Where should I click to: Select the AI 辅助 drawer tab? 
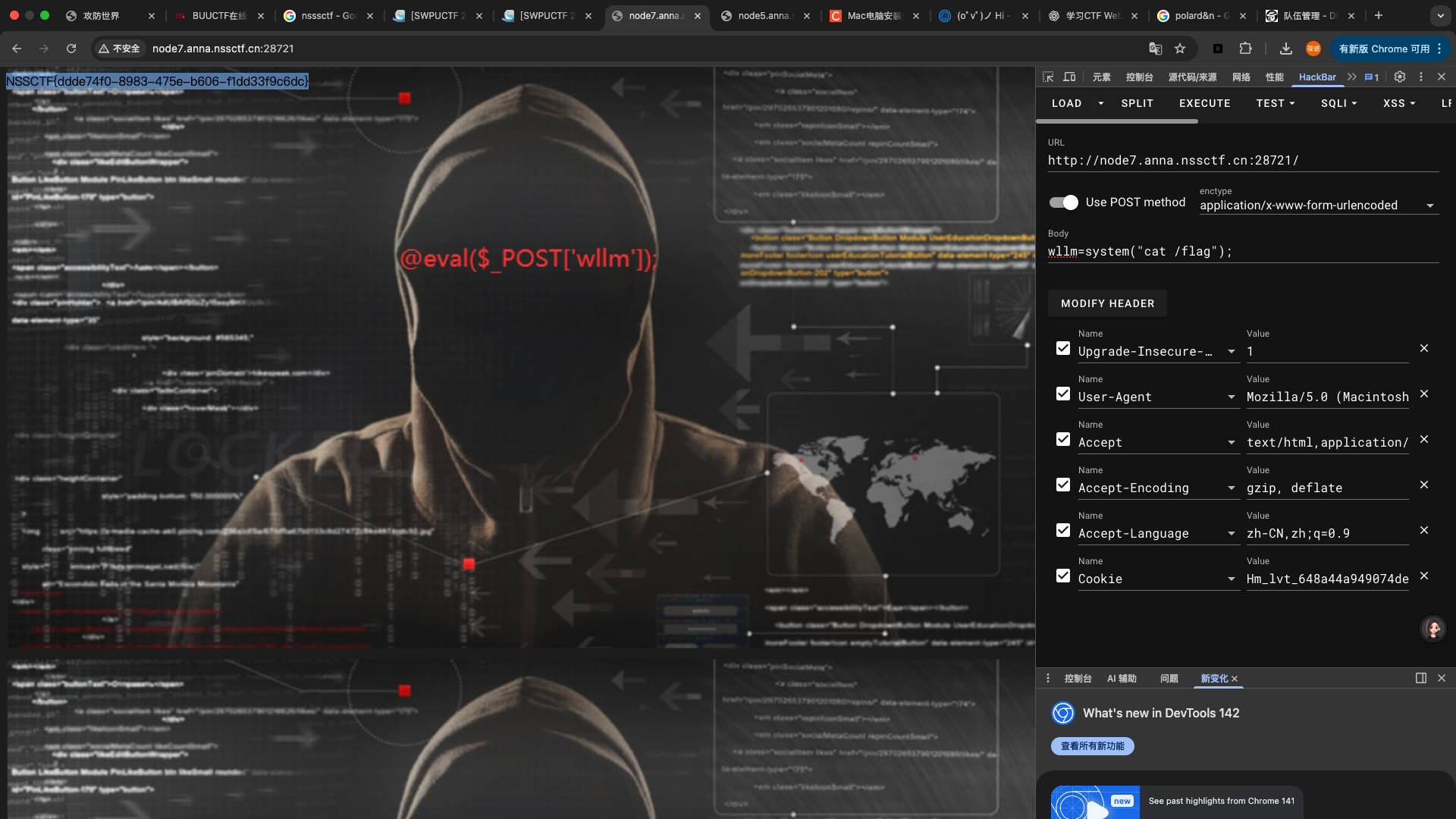click(1122, 679)
